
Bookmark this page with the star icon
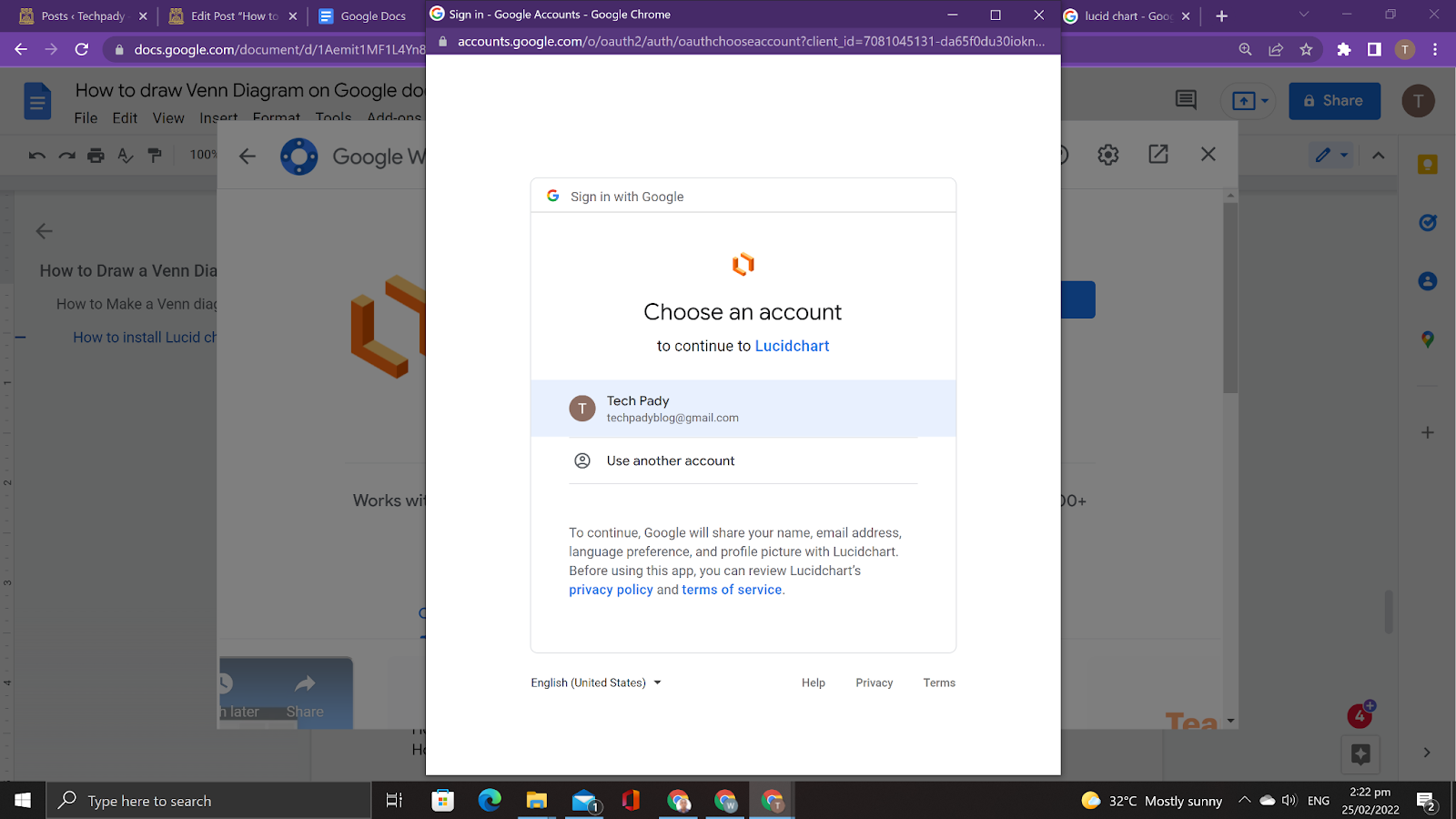click(1307, 49)
